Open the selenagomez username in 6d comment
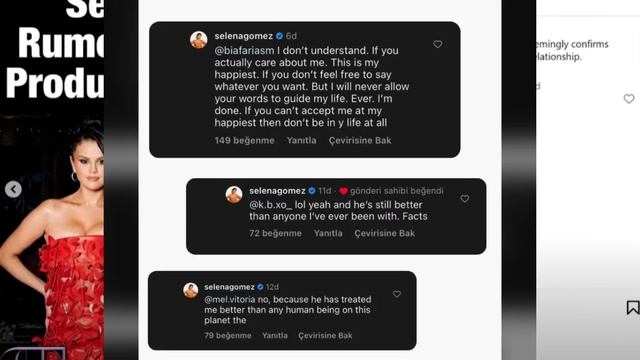Image resolution: width=640 pixels, height=360 pixels. tap(244, 36)
